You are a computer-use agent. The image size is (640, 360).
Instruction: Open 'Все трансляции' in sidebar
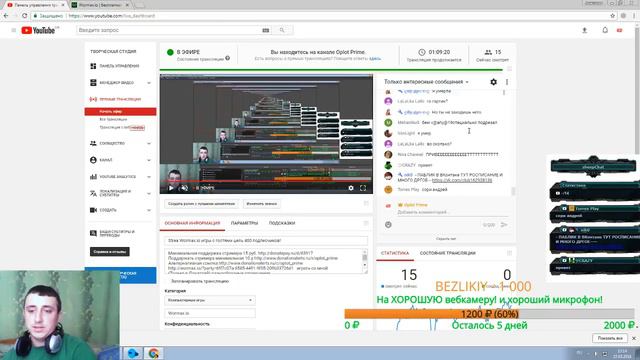point(113,119)
